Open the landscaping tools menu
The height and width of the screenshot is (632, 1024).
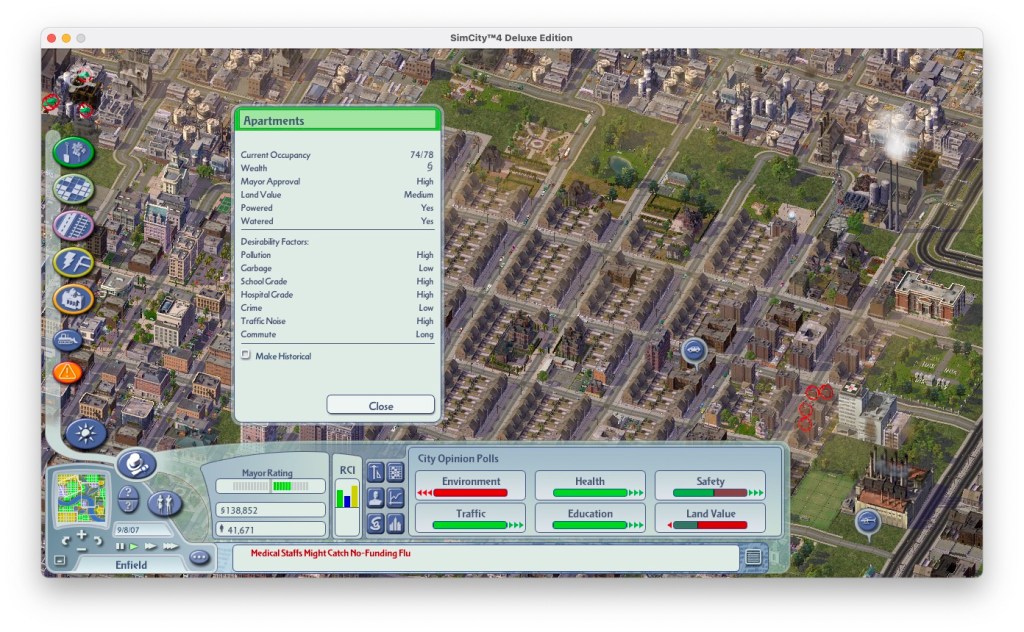(x=73, y=152)
